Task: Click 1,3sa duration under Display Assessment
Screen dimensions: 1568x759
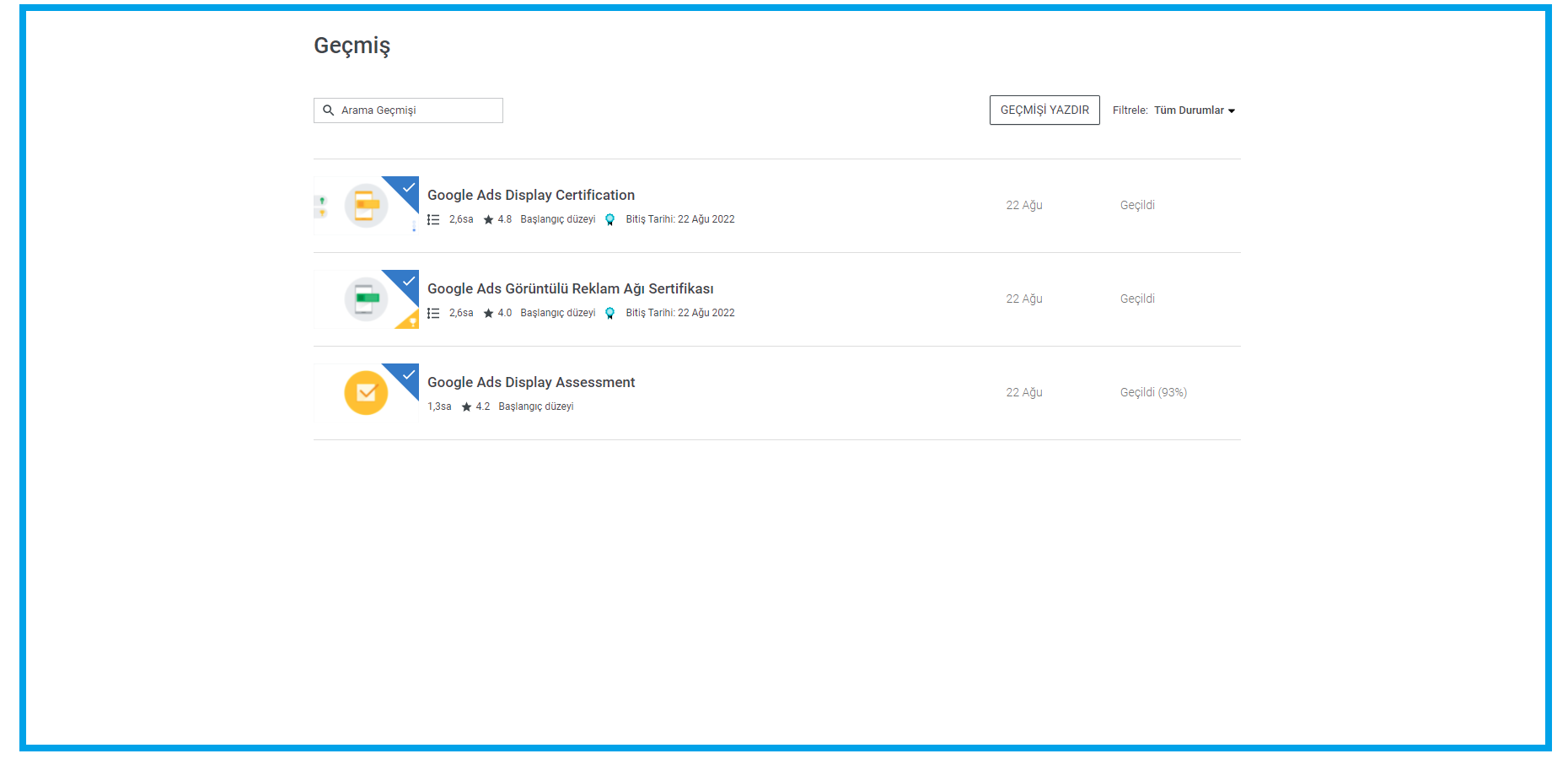Action: pos(439,406)
